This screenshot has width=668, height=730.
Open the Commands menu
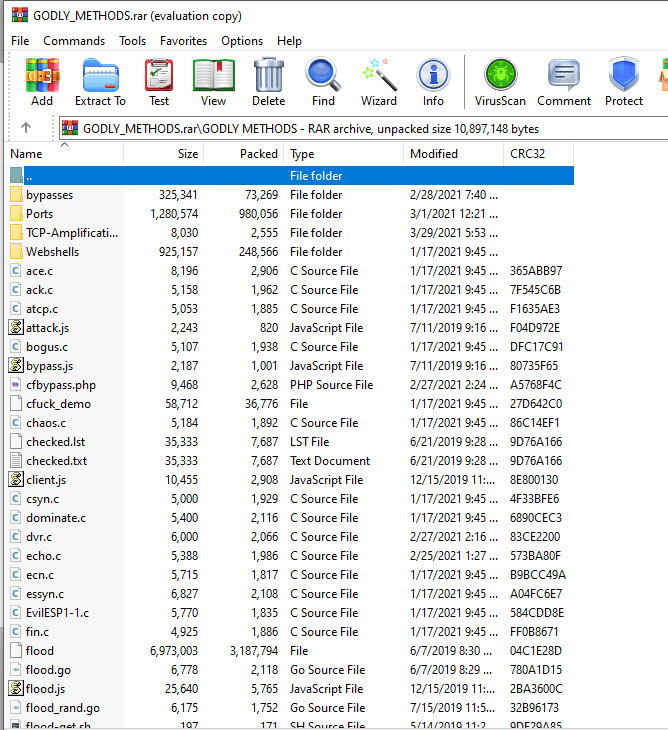[x=74, y=41]
